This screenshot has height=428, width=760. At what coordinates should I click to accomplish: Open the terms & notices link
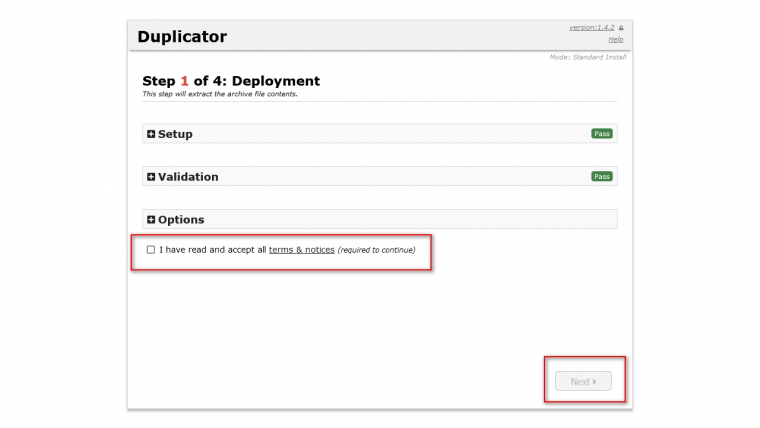(x=301, y=250)
